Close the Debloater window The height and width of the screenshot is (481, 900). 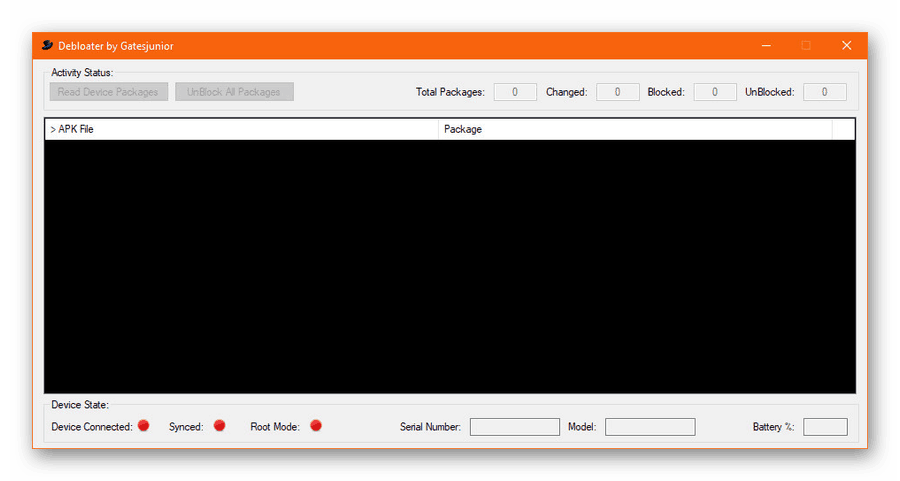(x=847, y=45)
